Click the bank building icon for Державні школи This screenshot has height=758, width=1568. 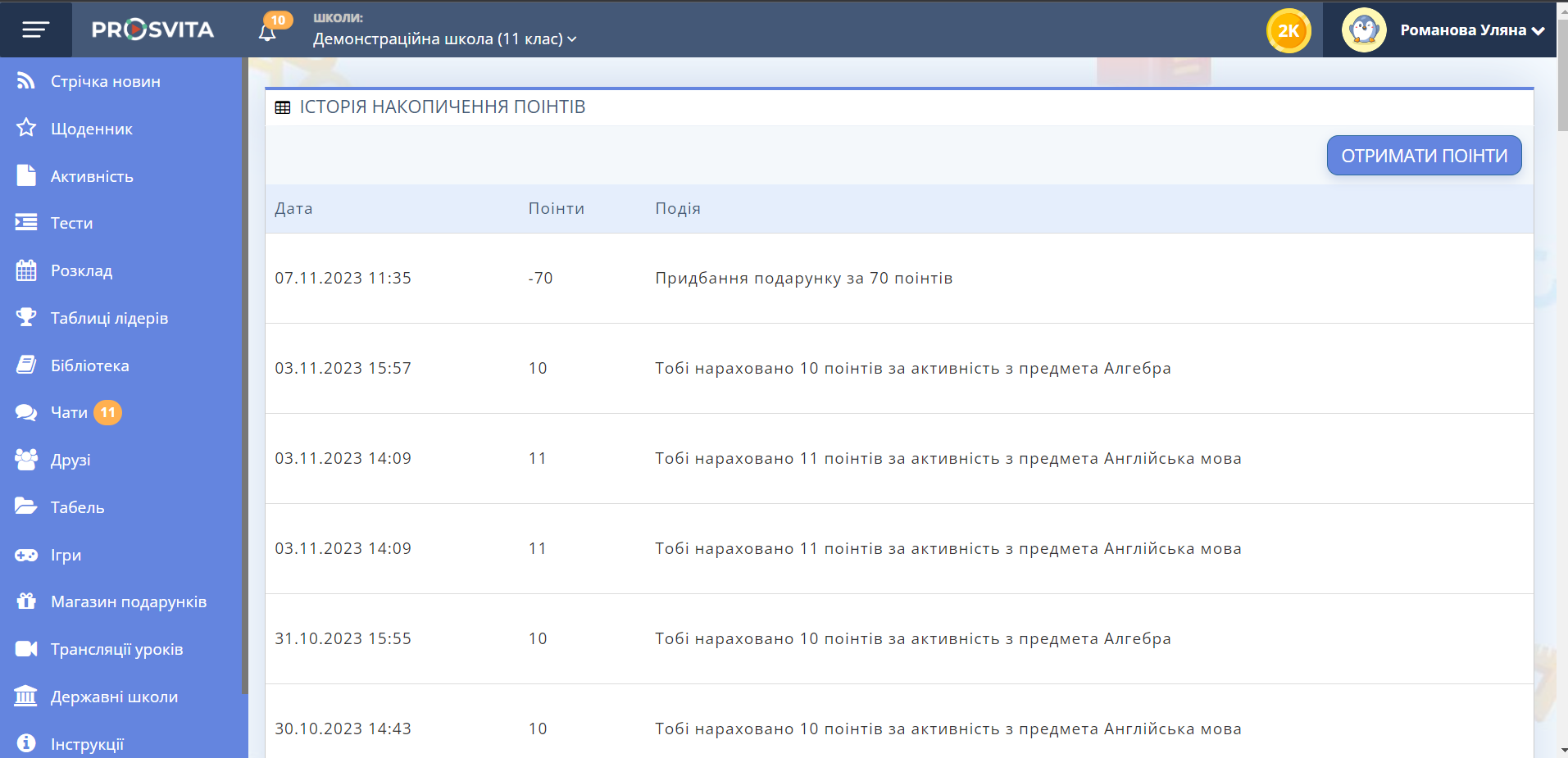click(x=26, y=696)
